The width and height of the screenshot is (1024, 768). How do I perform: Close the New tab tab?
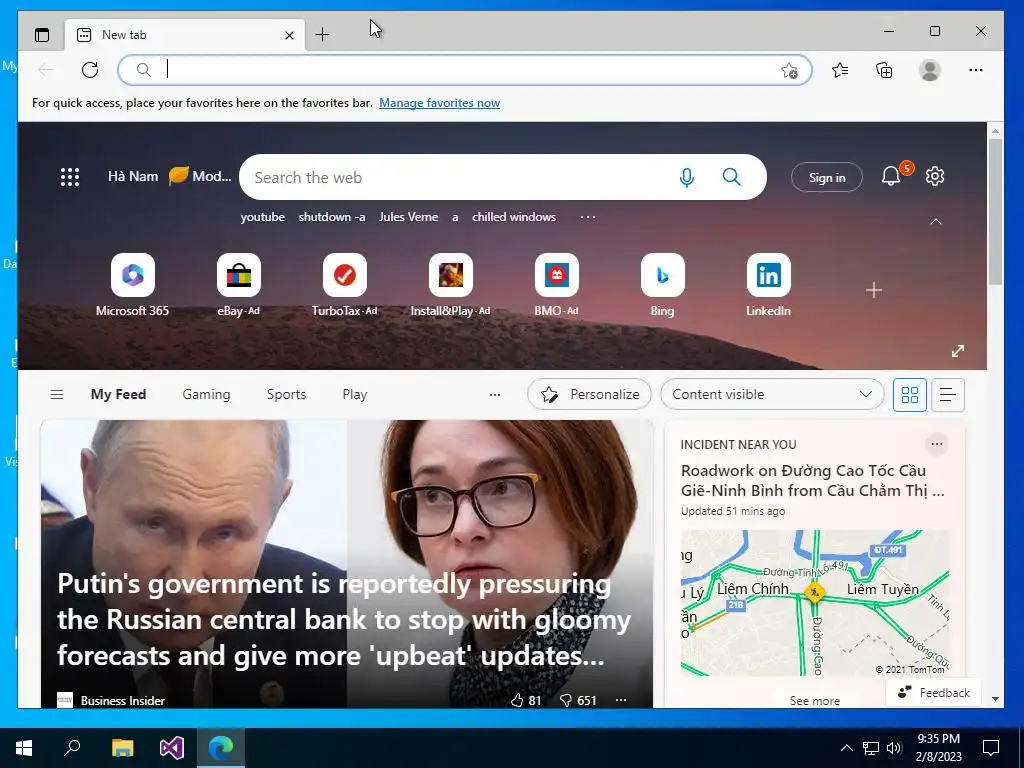(x=289, y=35)
